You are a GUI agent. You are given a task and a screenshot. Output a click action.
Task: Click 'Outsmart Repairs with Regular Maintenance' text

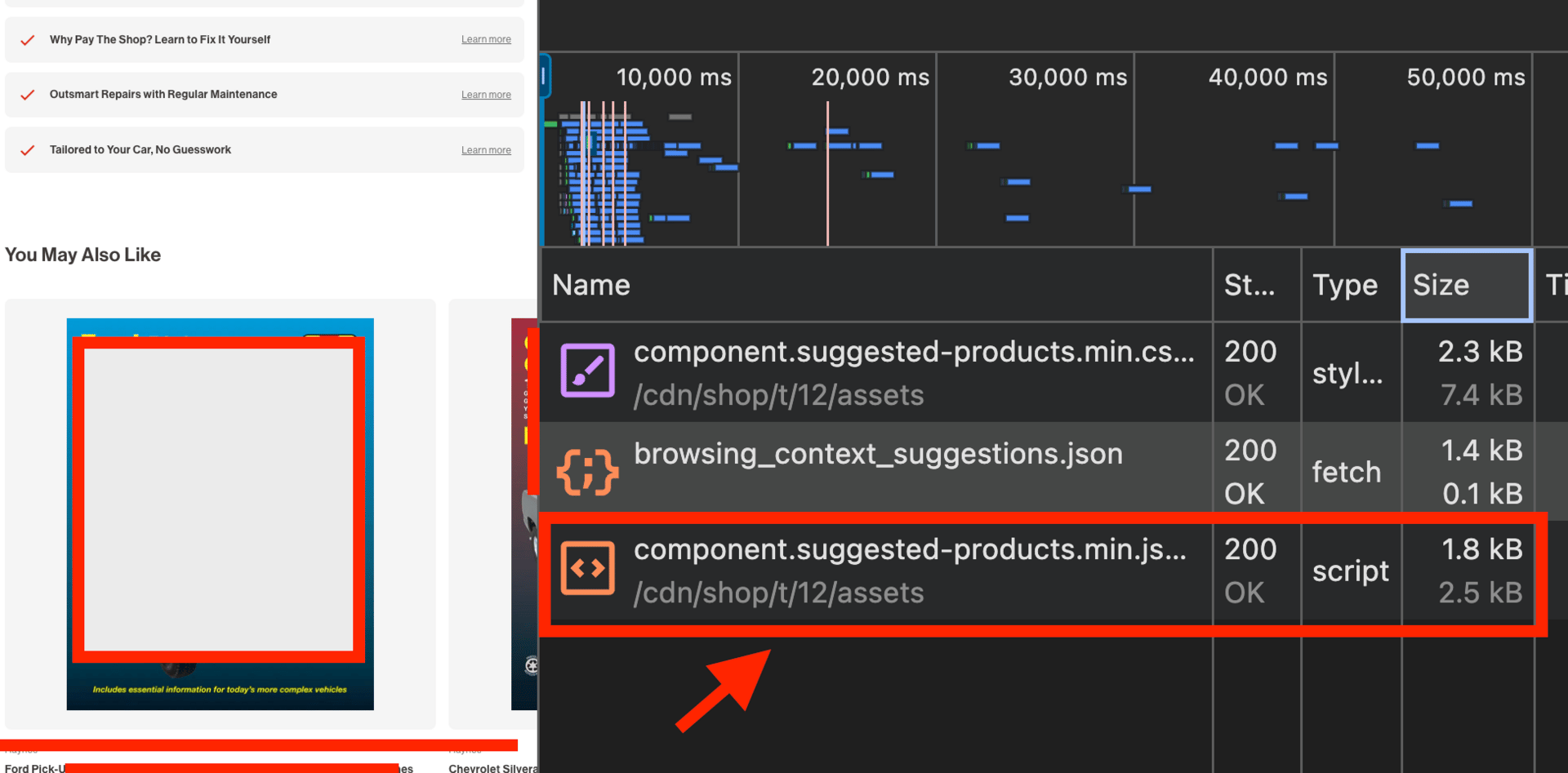tap(163, 95)
